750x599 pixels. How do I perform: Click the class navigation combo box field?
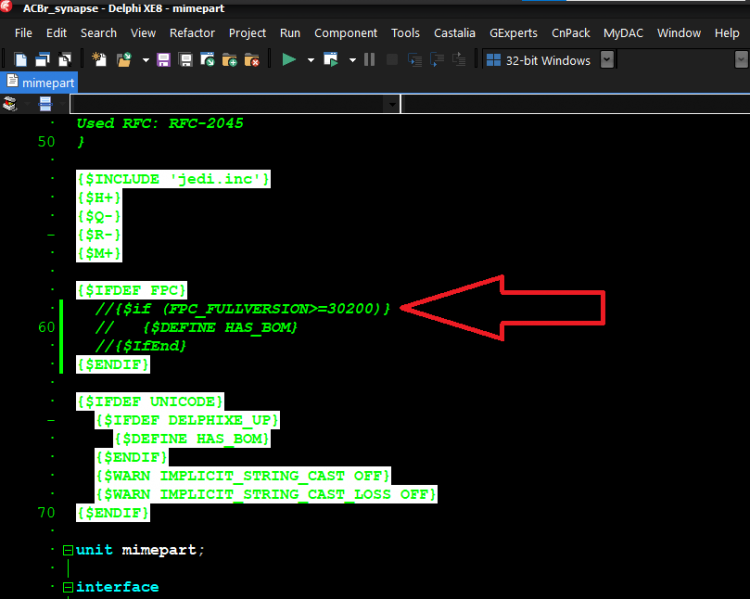coord(235,104)
